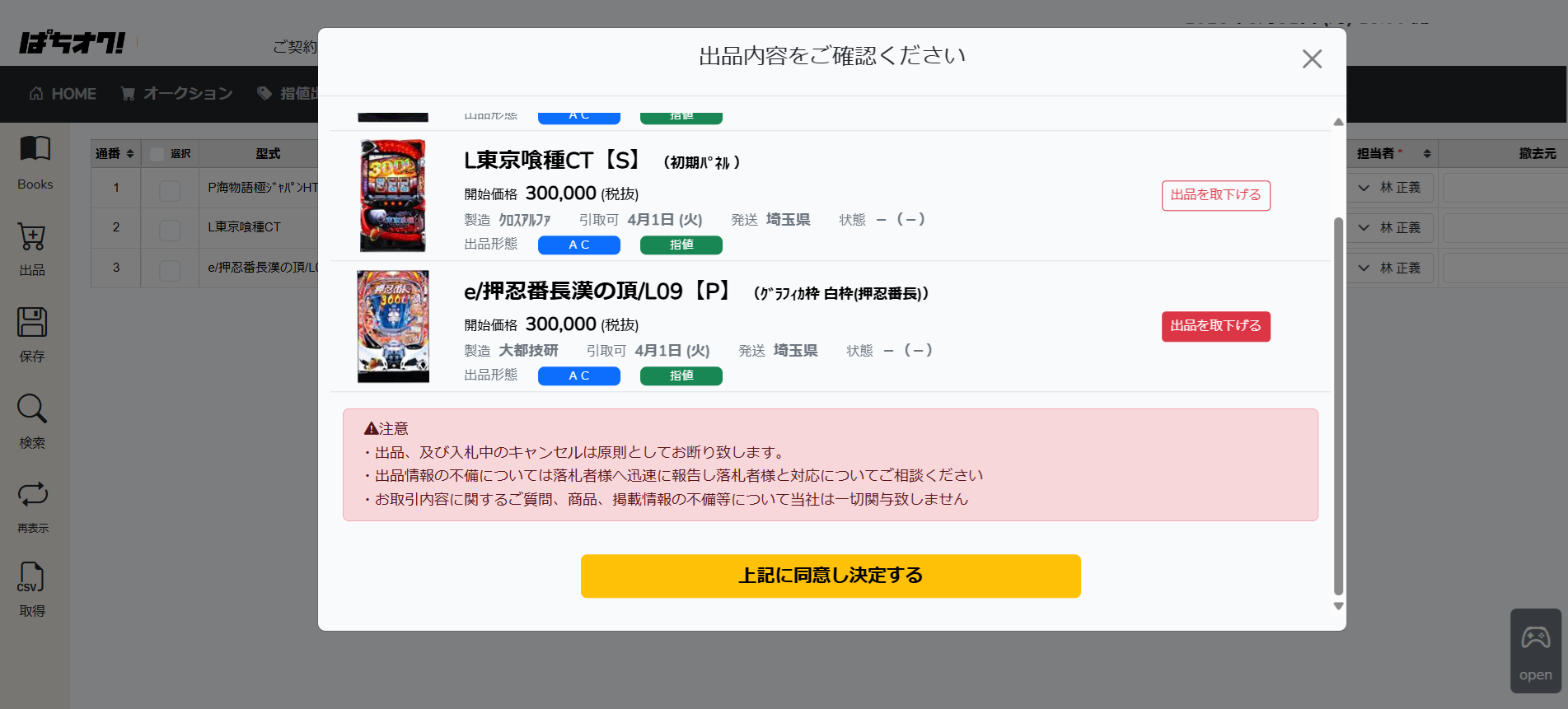This screenshot has width=1568, height=709.
Task: Click 撤去元 column header
Action: click(x=1538, y=154)
